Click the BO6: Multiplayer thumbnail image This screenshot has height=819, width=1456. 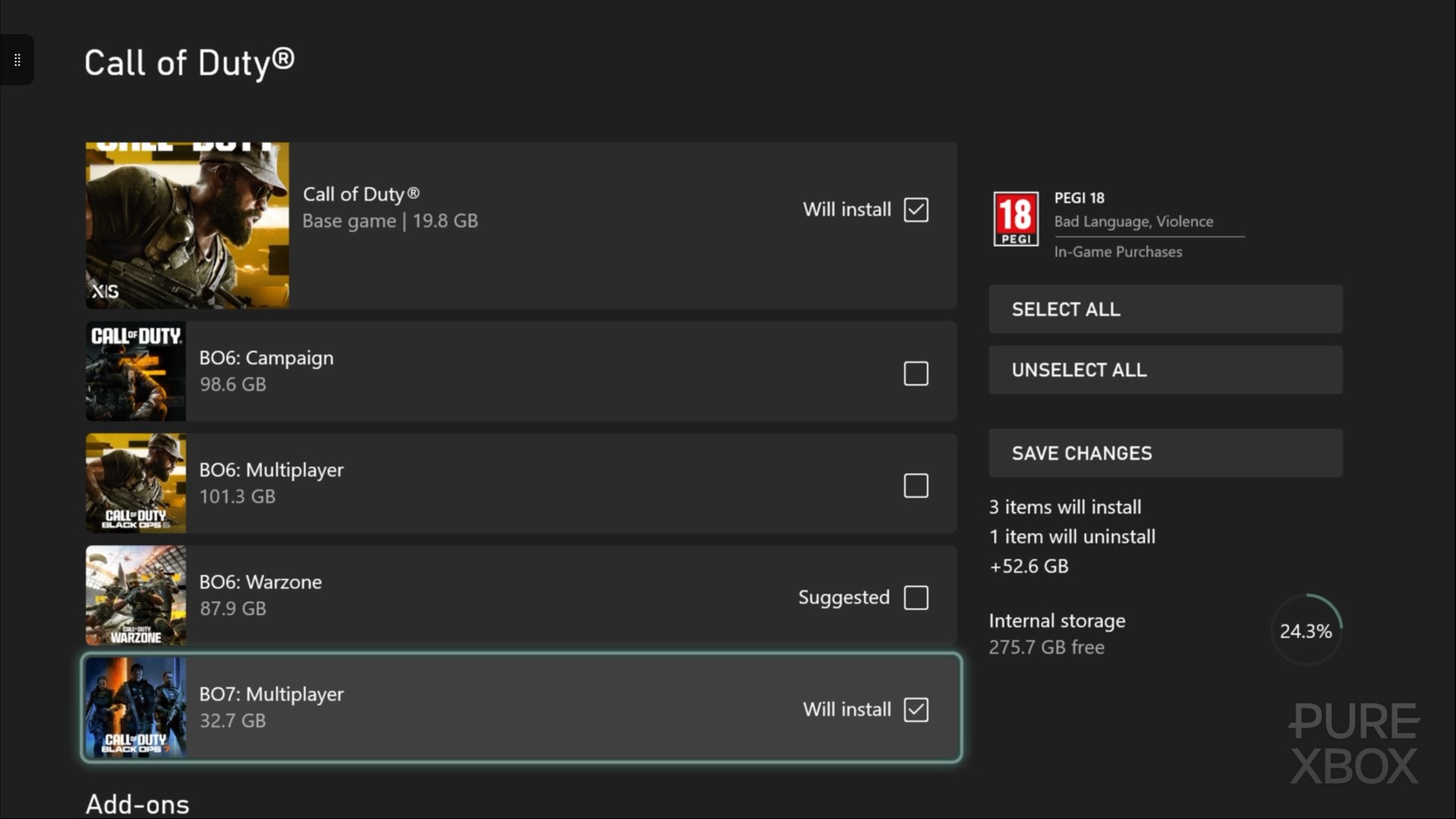[136, 483]
